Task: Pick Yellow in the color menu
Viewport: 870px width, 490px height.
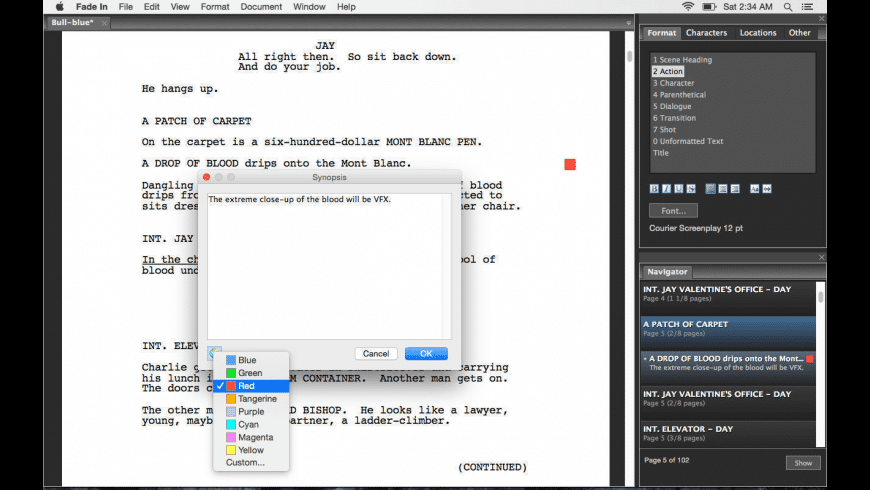Action: tap(251, 450)
